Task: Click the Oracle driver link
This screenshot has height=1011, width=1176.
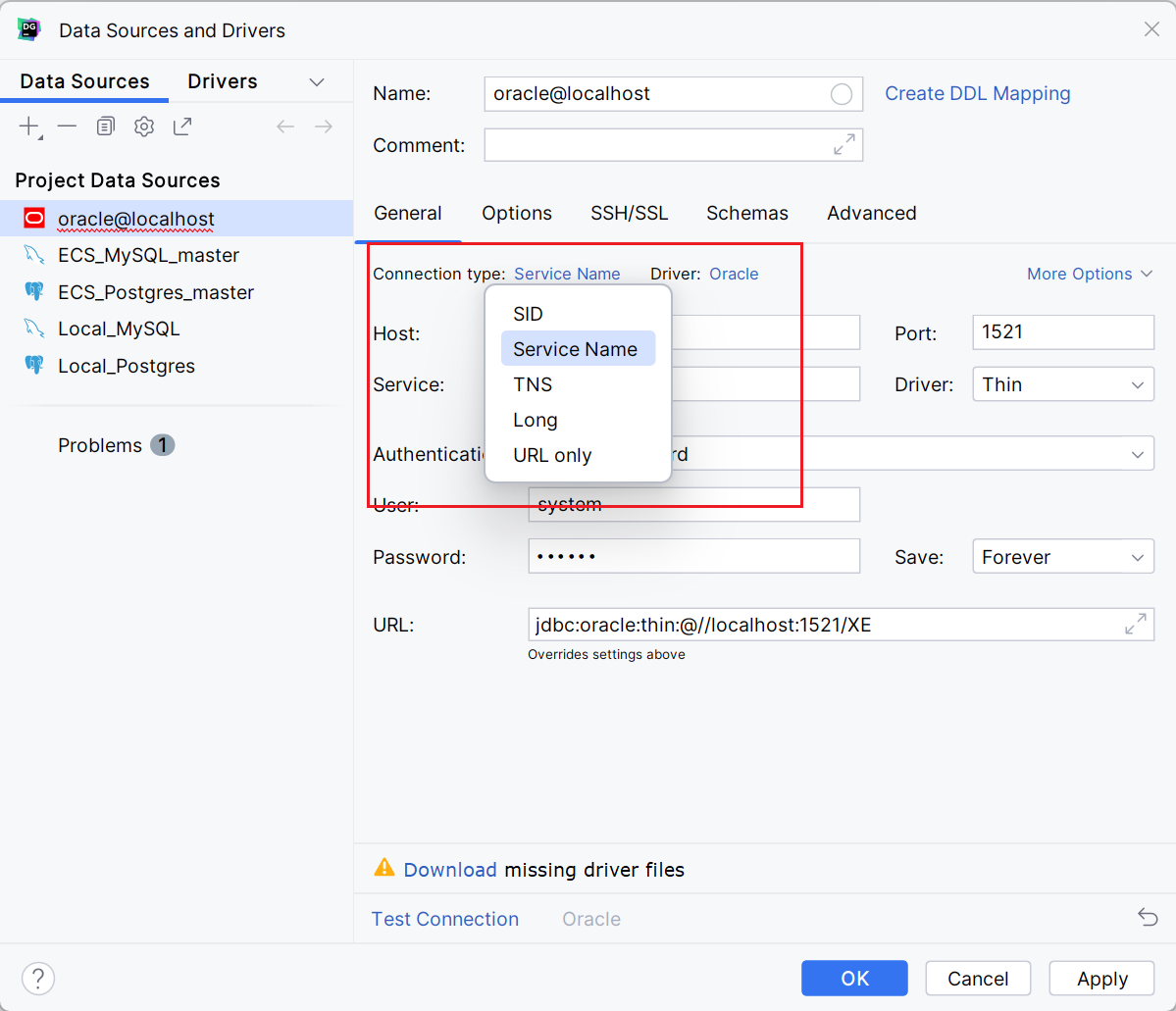Action: point(734,274)
